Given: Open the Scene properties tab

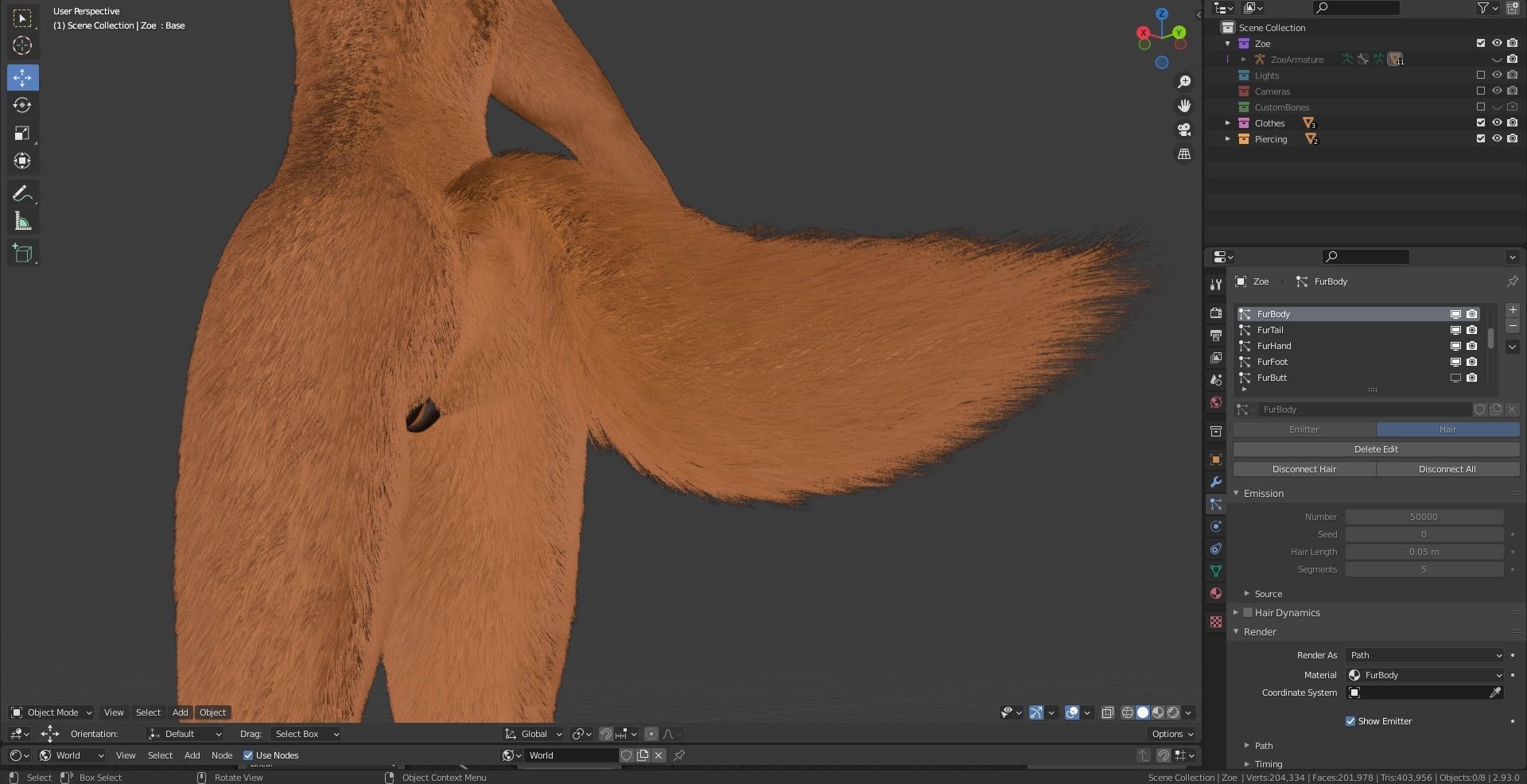Looking at the screenshot, I should click(x=1215, y=380).
